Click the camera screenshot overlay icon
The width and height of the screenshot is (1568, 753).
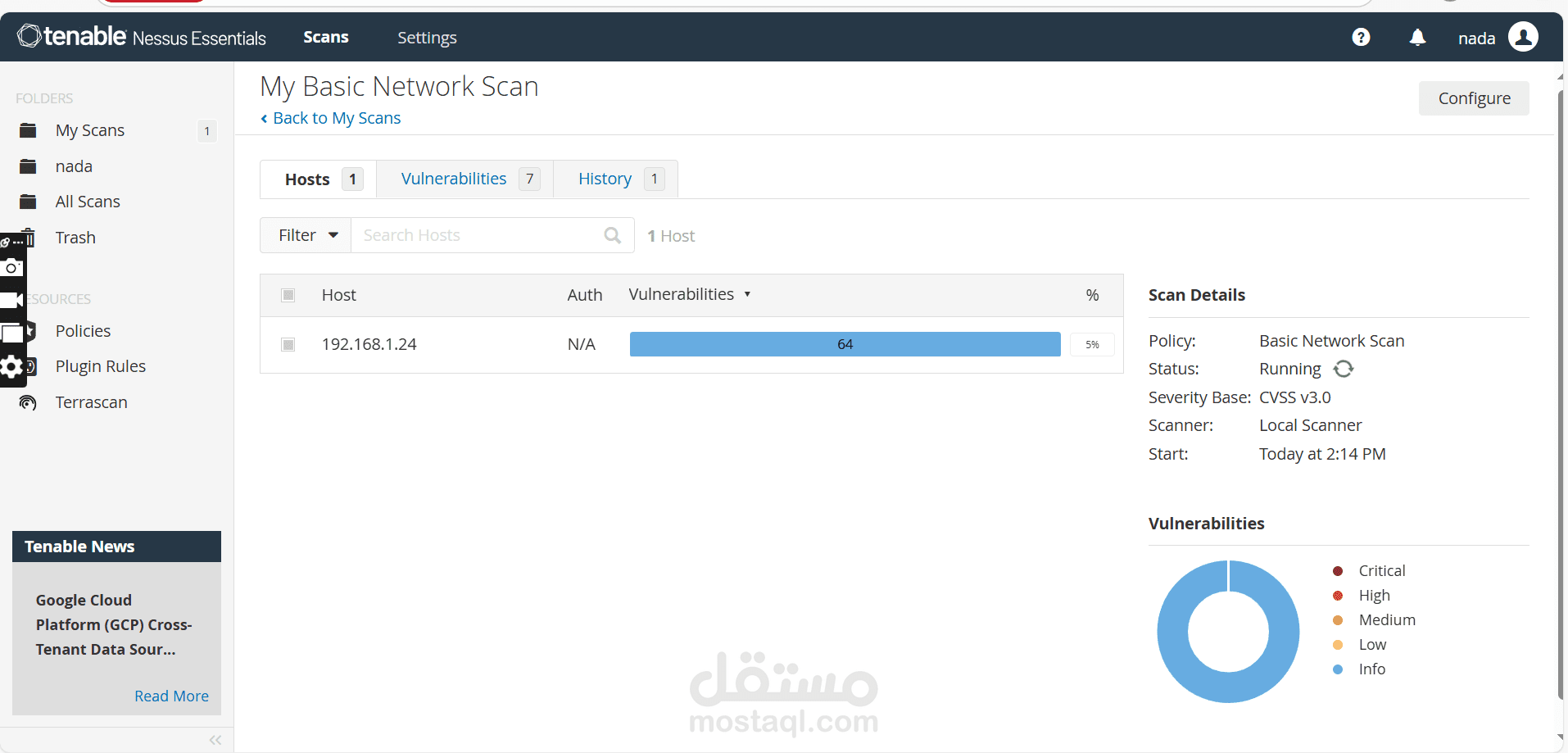[x=12, y=267]
